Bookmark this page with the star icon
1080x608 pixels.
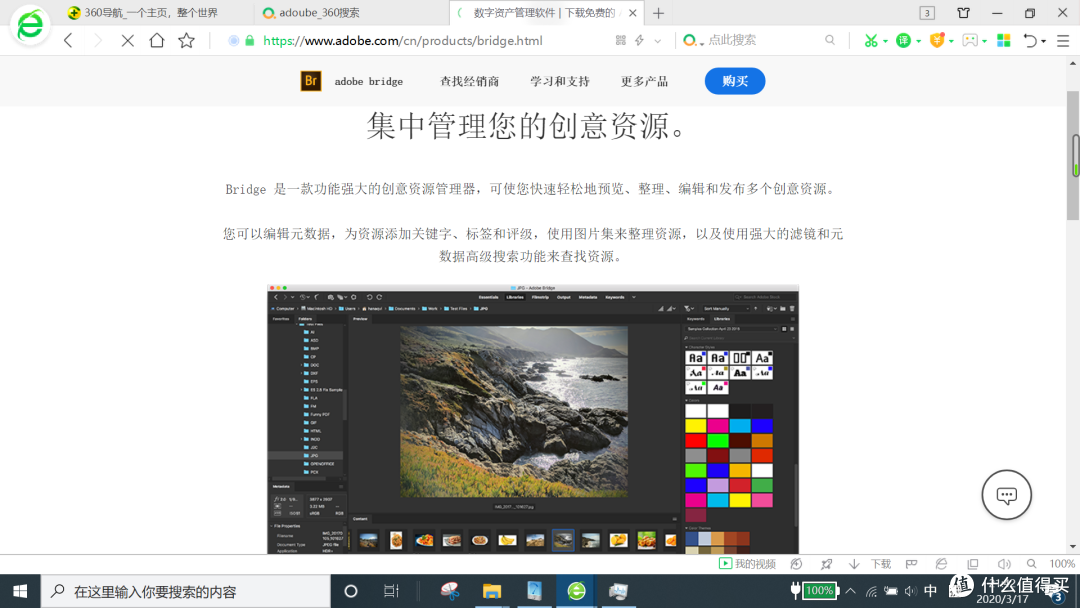click(x=187, y=41)
